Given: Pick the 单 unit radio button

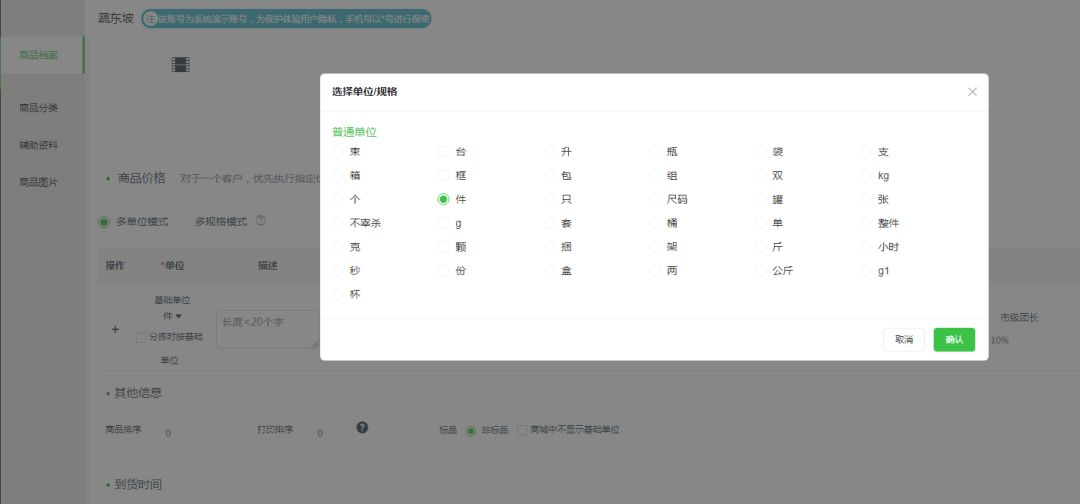Looking at the screenshot, I should (x=760, y=223).
